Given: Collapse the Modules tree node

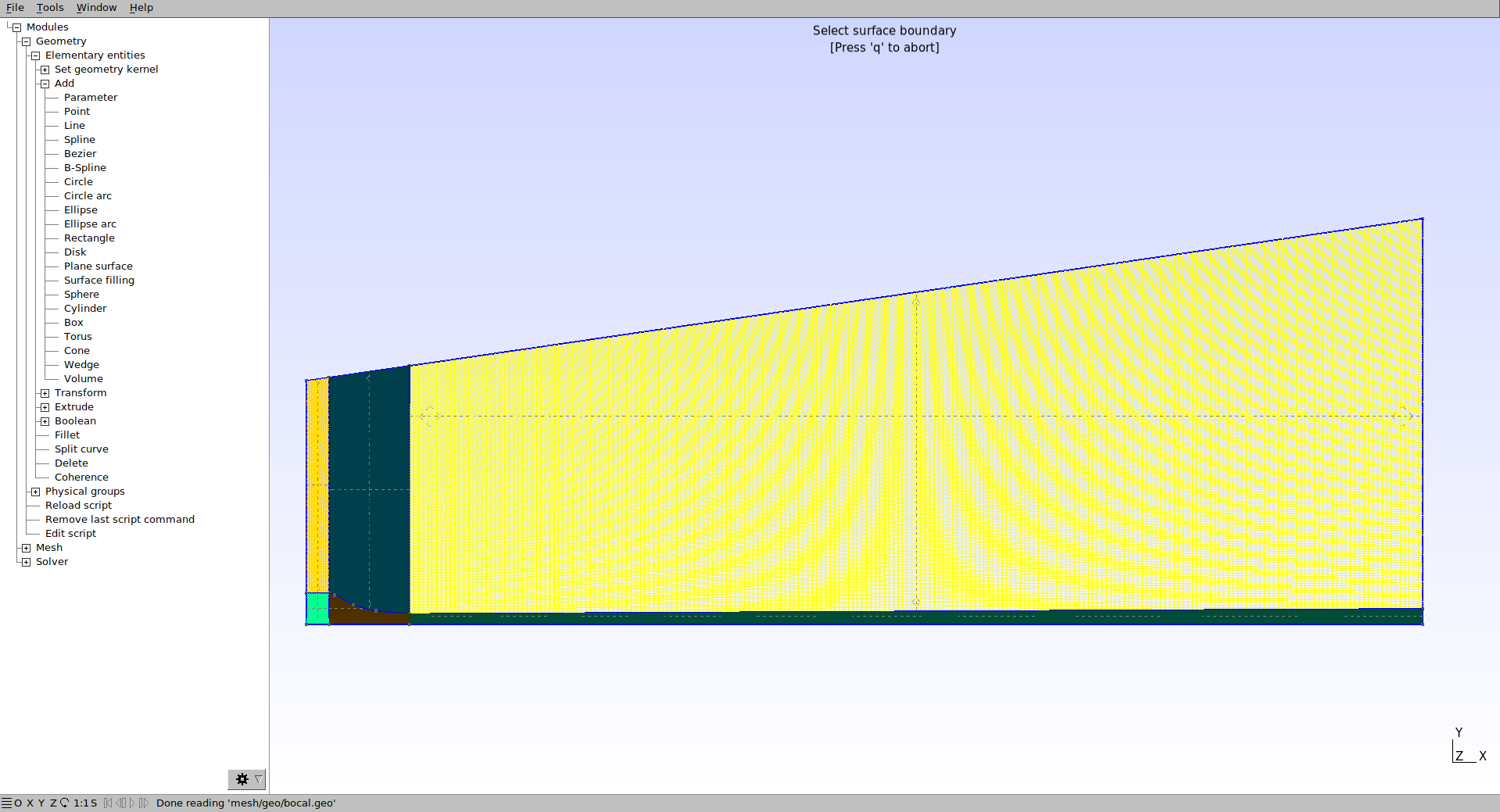Looking at the screenshot, I should (16, 27).
